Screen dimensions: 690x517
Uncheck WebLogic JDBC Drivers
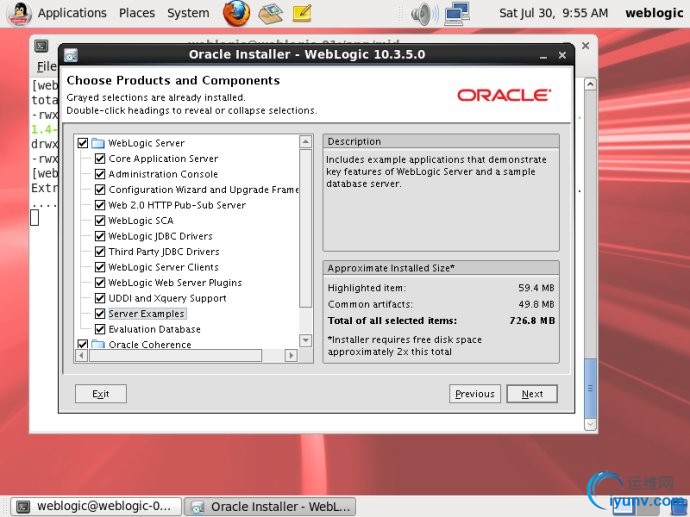[x=100, y=236]
